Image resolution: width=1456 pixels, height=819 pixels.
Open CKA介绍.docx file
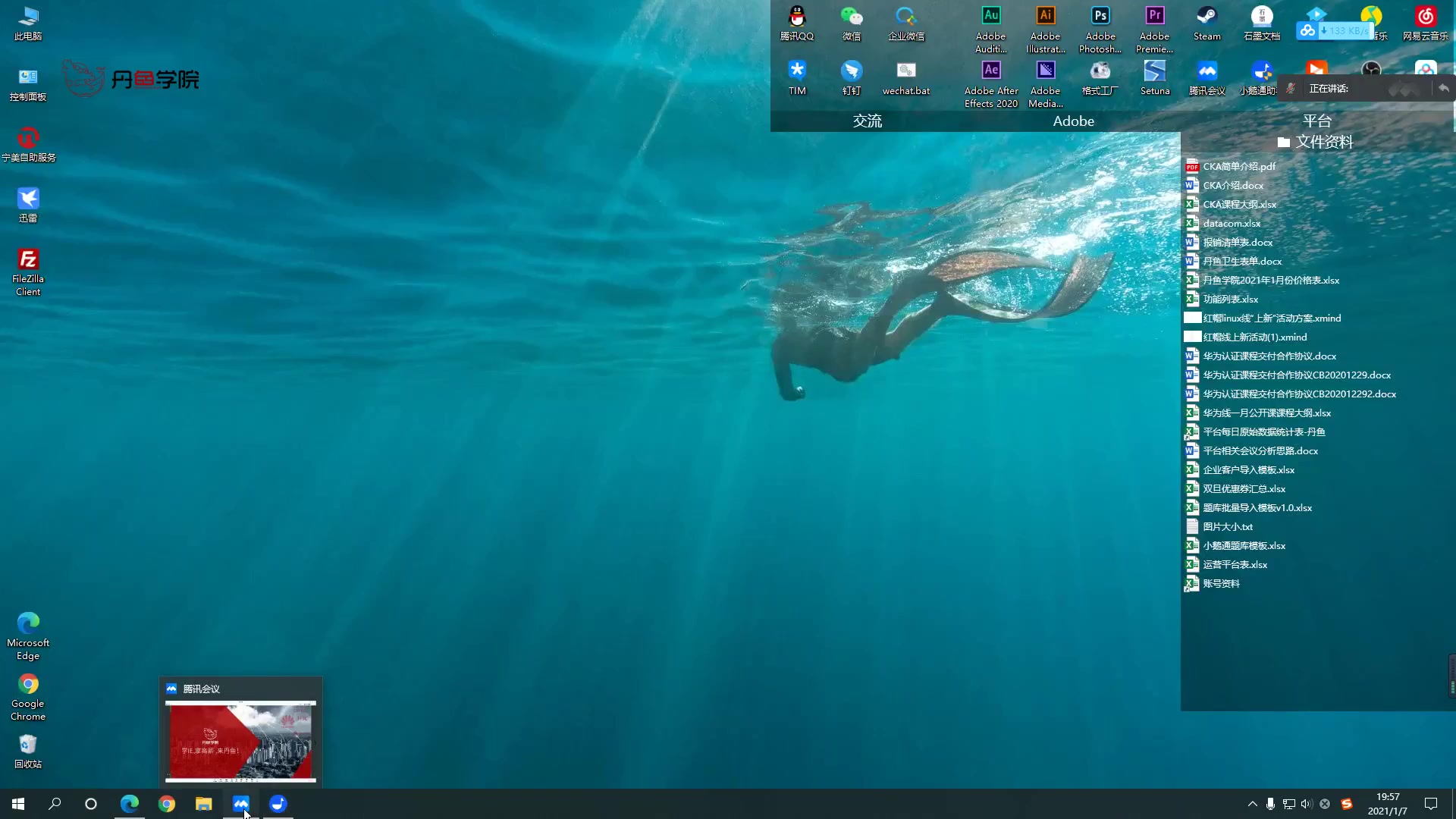(1224, 185)
